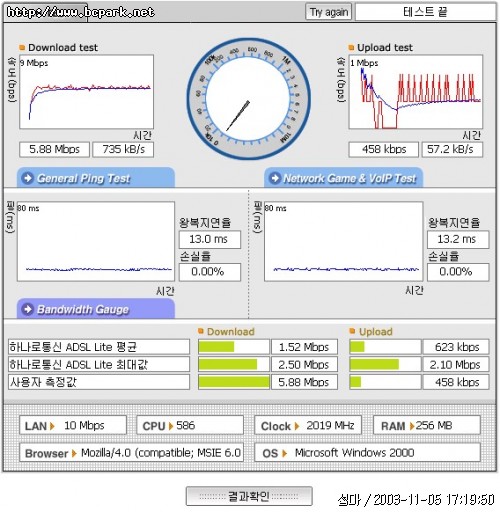Click the RAM 256 MB info box
Viewport: 500px width, 512px height.
coord(427,425)
